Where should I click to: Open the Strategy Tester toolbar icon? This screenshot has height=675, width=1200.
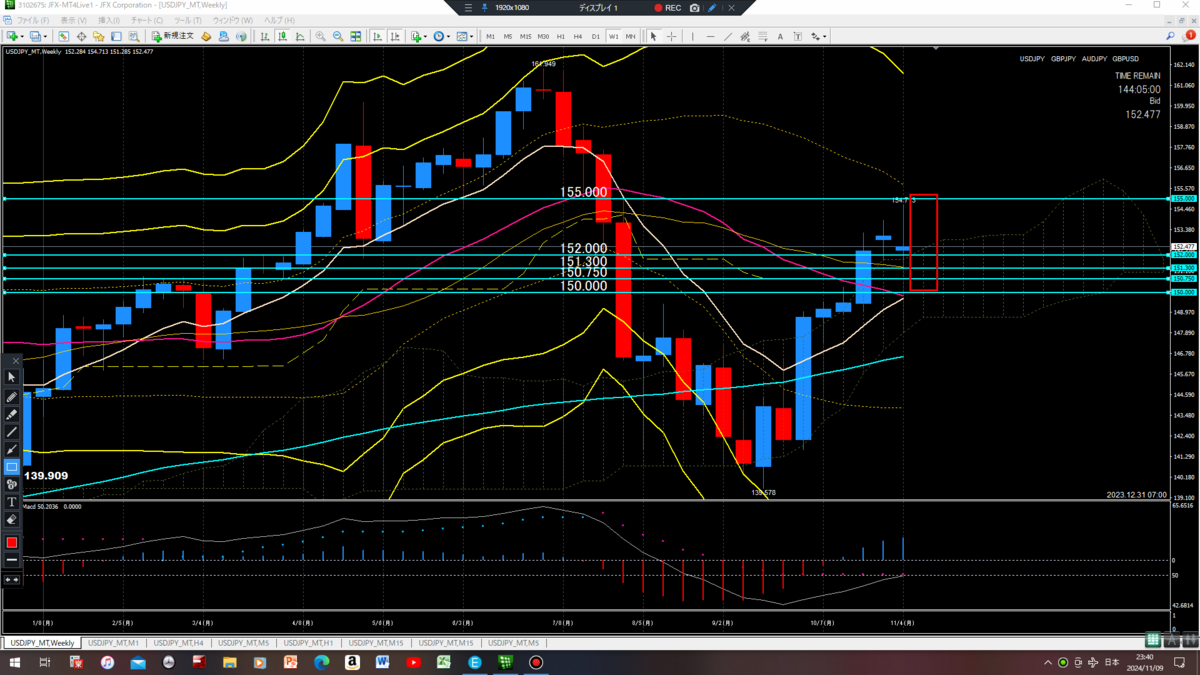(133, 36)
